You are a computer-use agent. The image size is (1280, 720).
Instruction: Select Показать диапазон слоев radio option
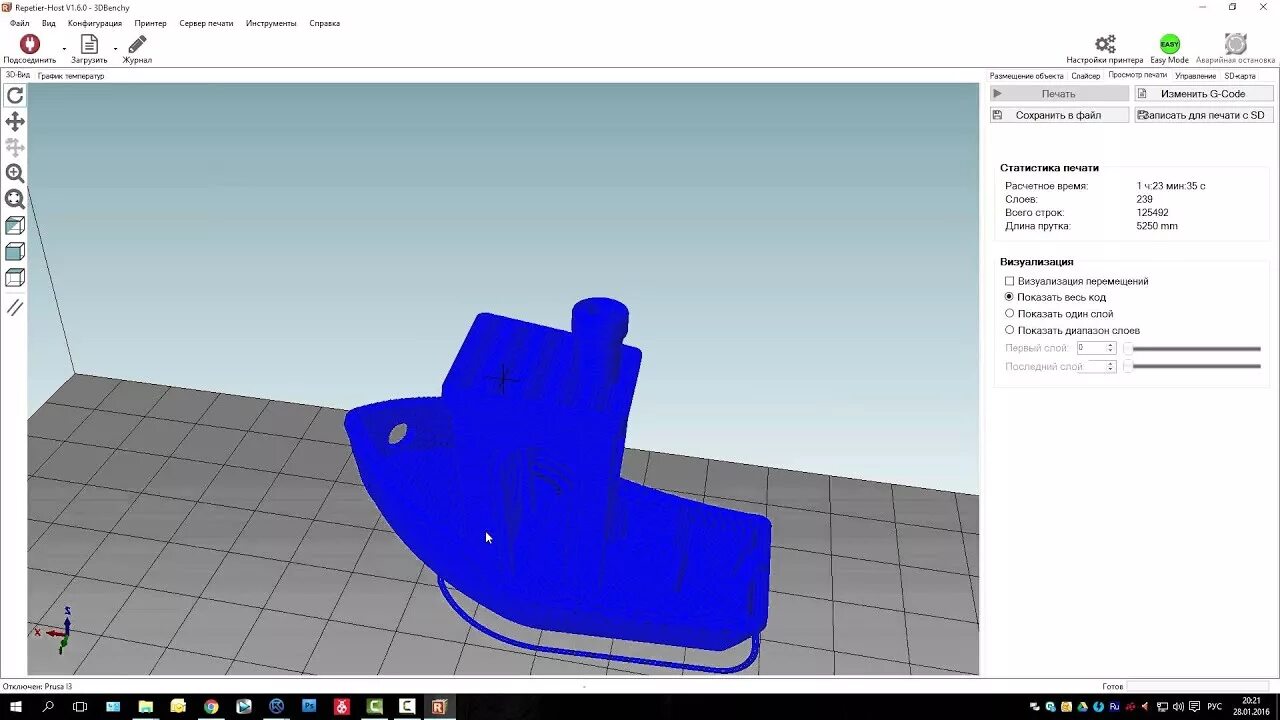tap(1009, 330)
